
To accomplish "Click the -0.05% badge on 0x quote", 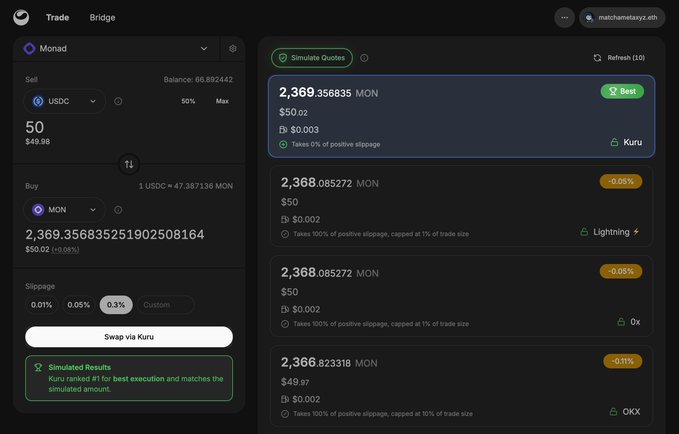I will tap(621, 271).
